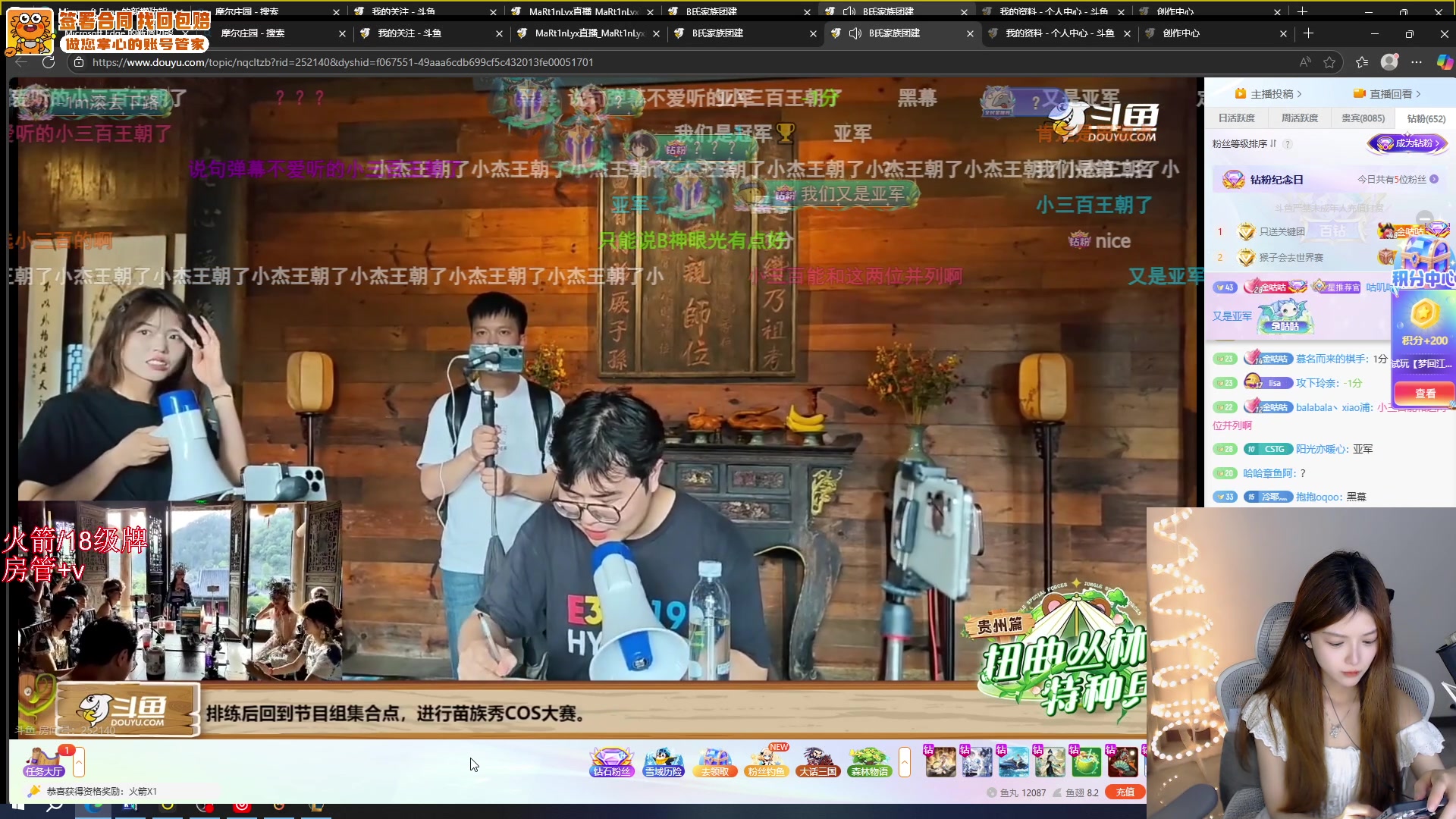Image resolution: width=1456 pixels, height=819 pixels.
Task: Switch to the 贵宾(8085) tab
Action: (1363, 118)
